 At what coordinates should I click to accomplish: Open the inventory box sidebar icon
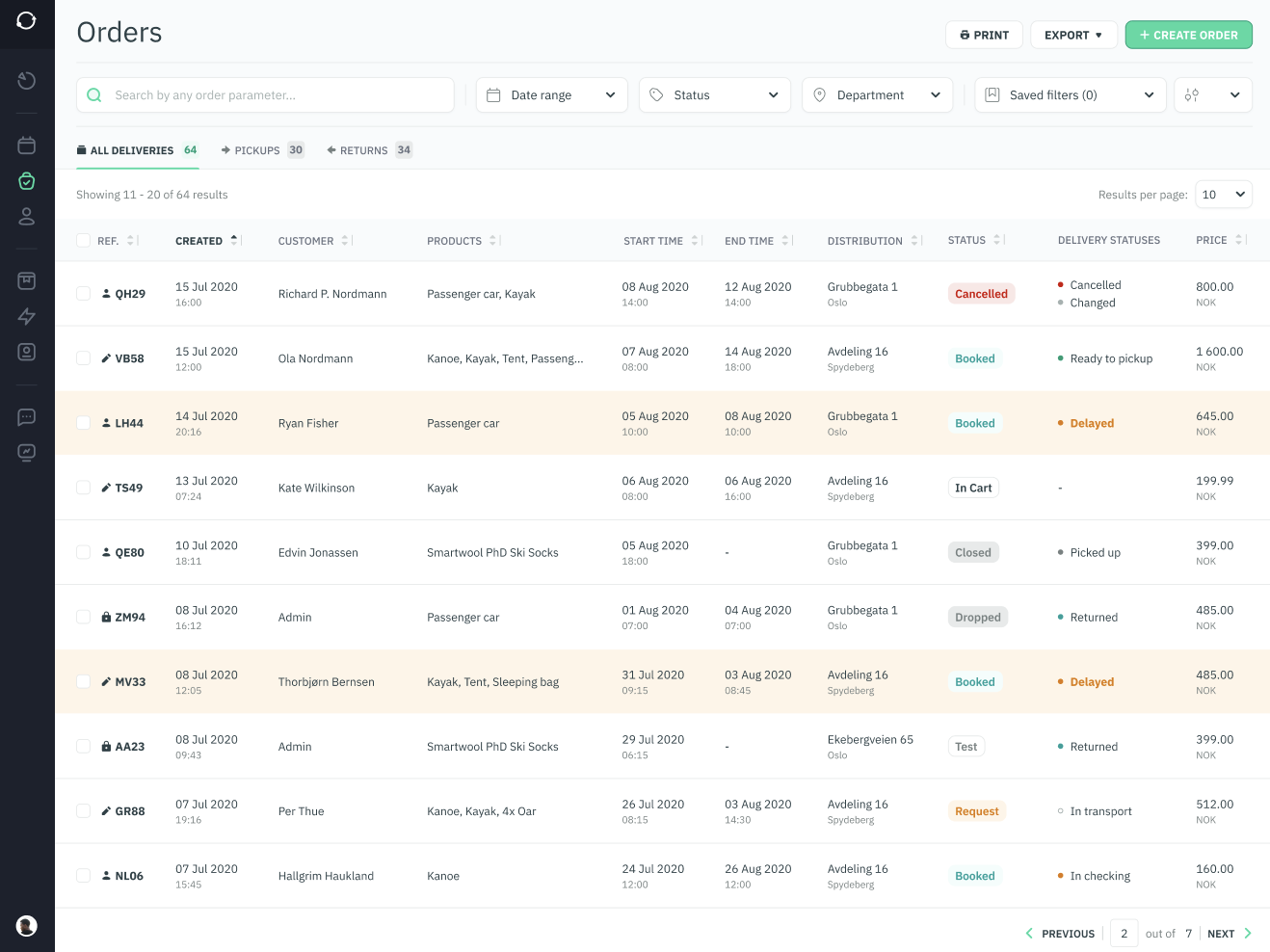27,281
